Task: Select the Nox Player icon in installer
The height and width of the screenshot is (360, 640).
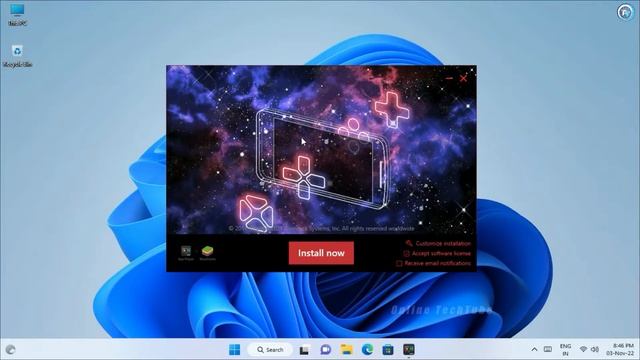Action: 186,253
